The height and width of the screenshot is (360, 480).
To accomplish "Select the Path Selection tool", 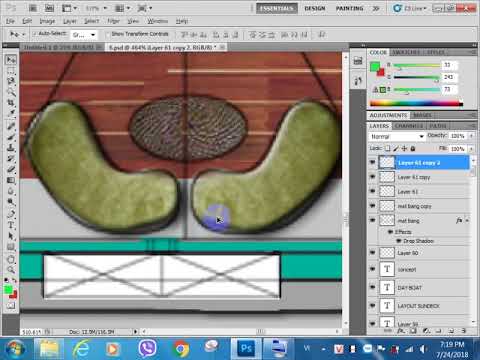I will pyautogui.click(x=11, y=236).
